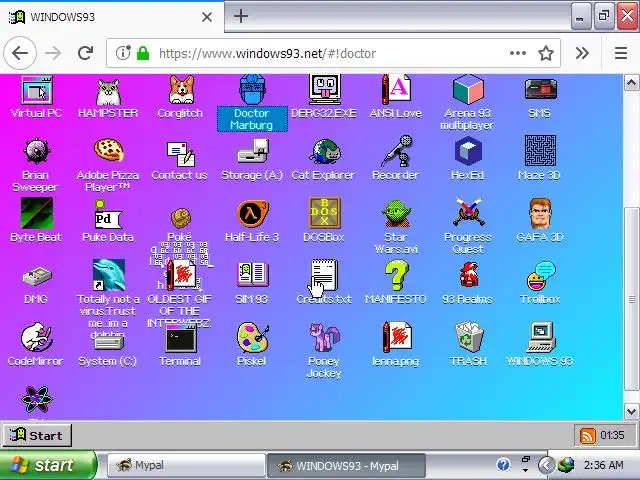Screen dimensions: 640x480
Task: Launch Adobe Pizza Player icon
Action: [x=109, y=149]
